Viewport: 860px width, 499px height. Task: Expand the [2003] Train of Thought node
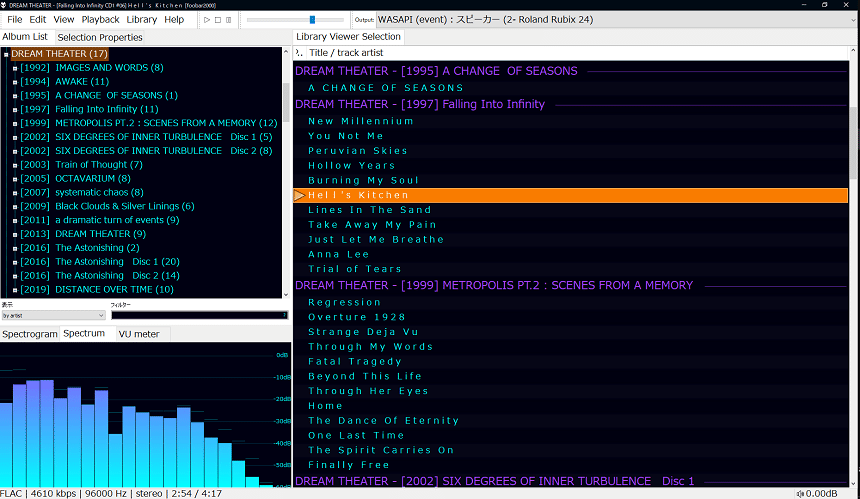coord(15,165)
